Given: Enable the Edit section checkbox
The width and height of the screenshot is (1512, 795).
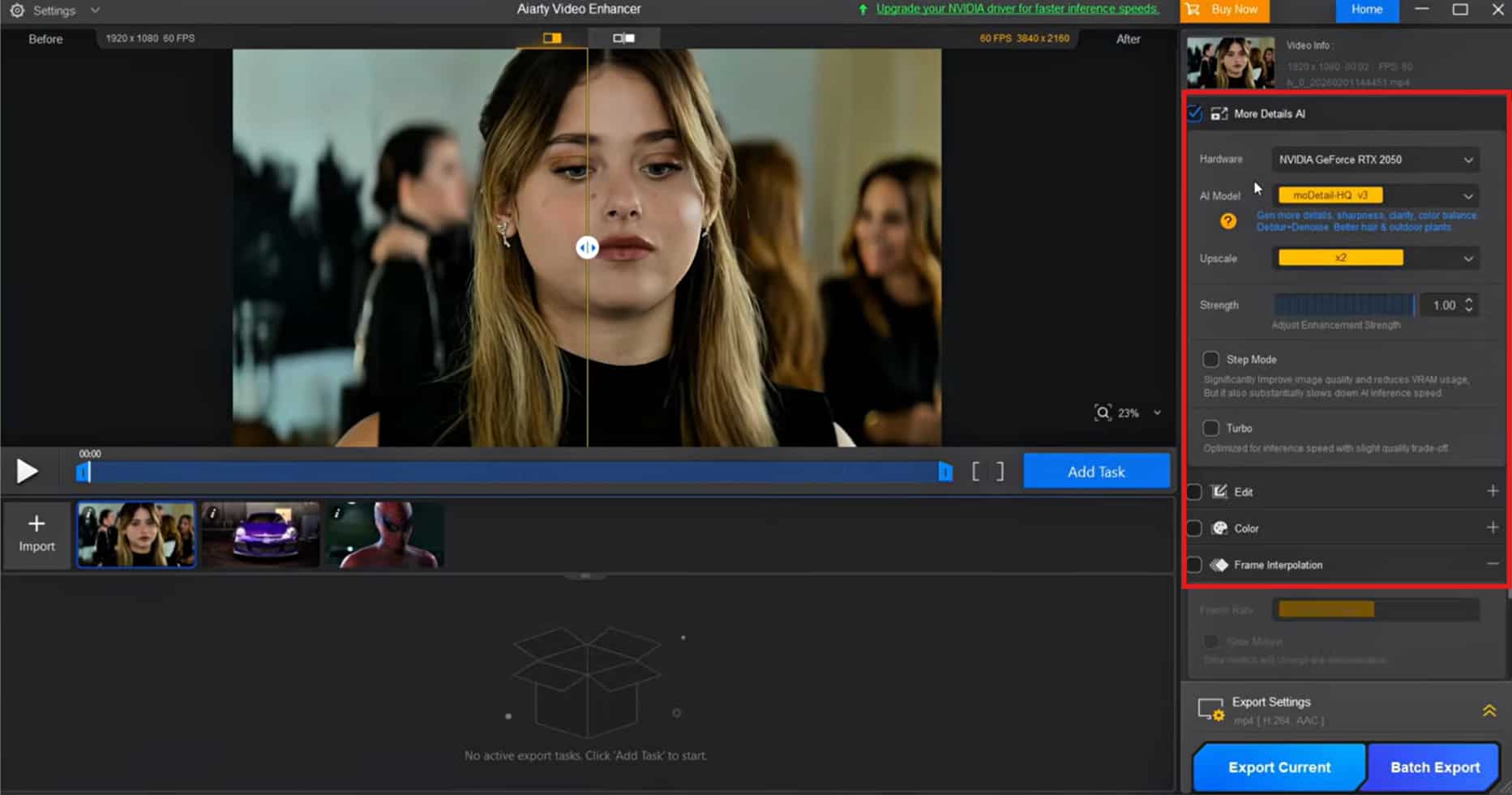Looking at the screenshot, I should (x=1194, y=492).
